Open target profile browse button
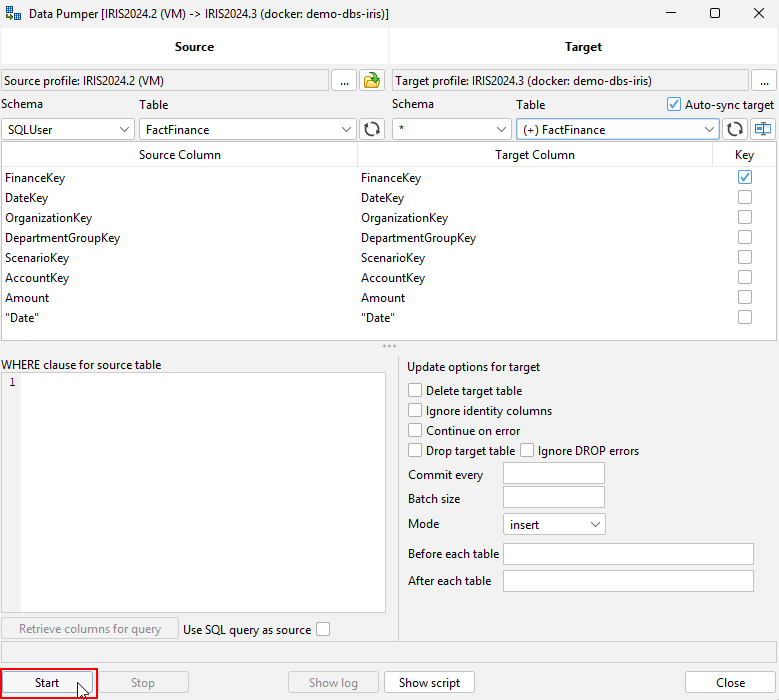779x700 pixels. click(764, 80)
